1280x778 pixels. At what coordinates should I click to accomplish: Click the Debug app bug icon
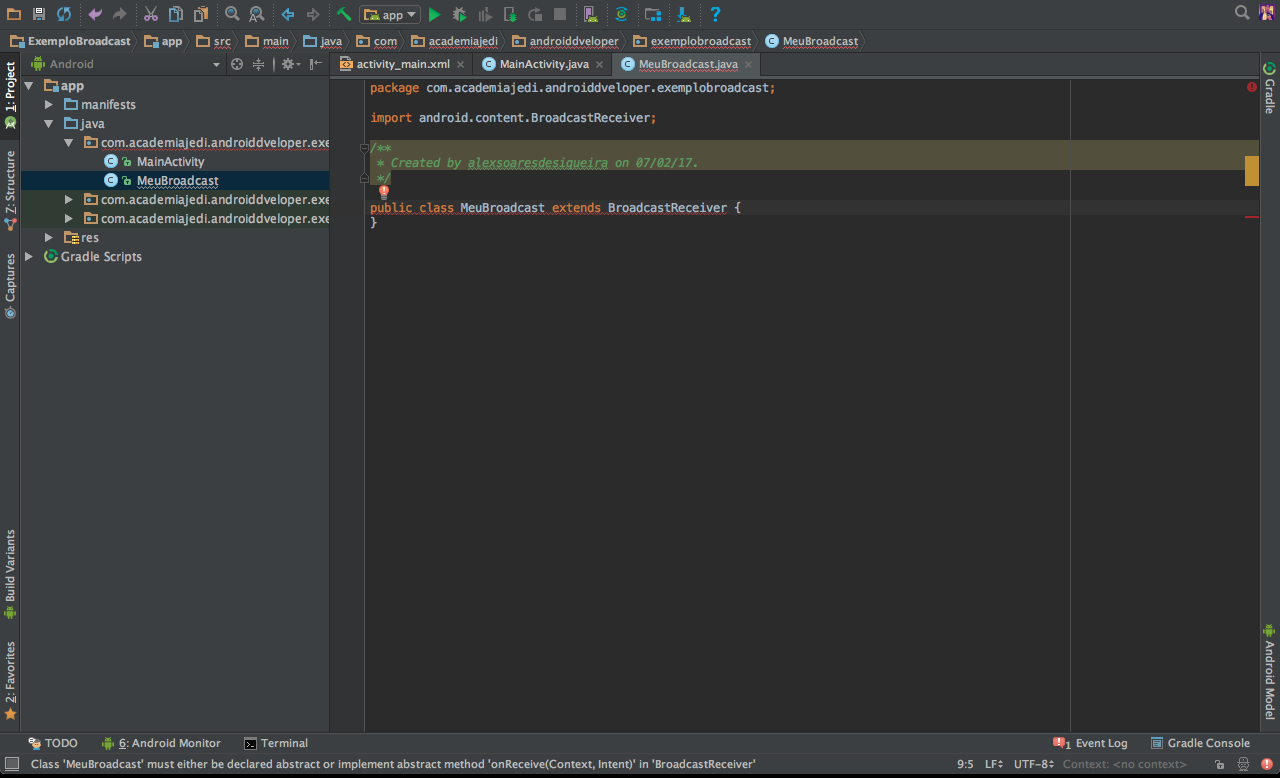point(460,14)
